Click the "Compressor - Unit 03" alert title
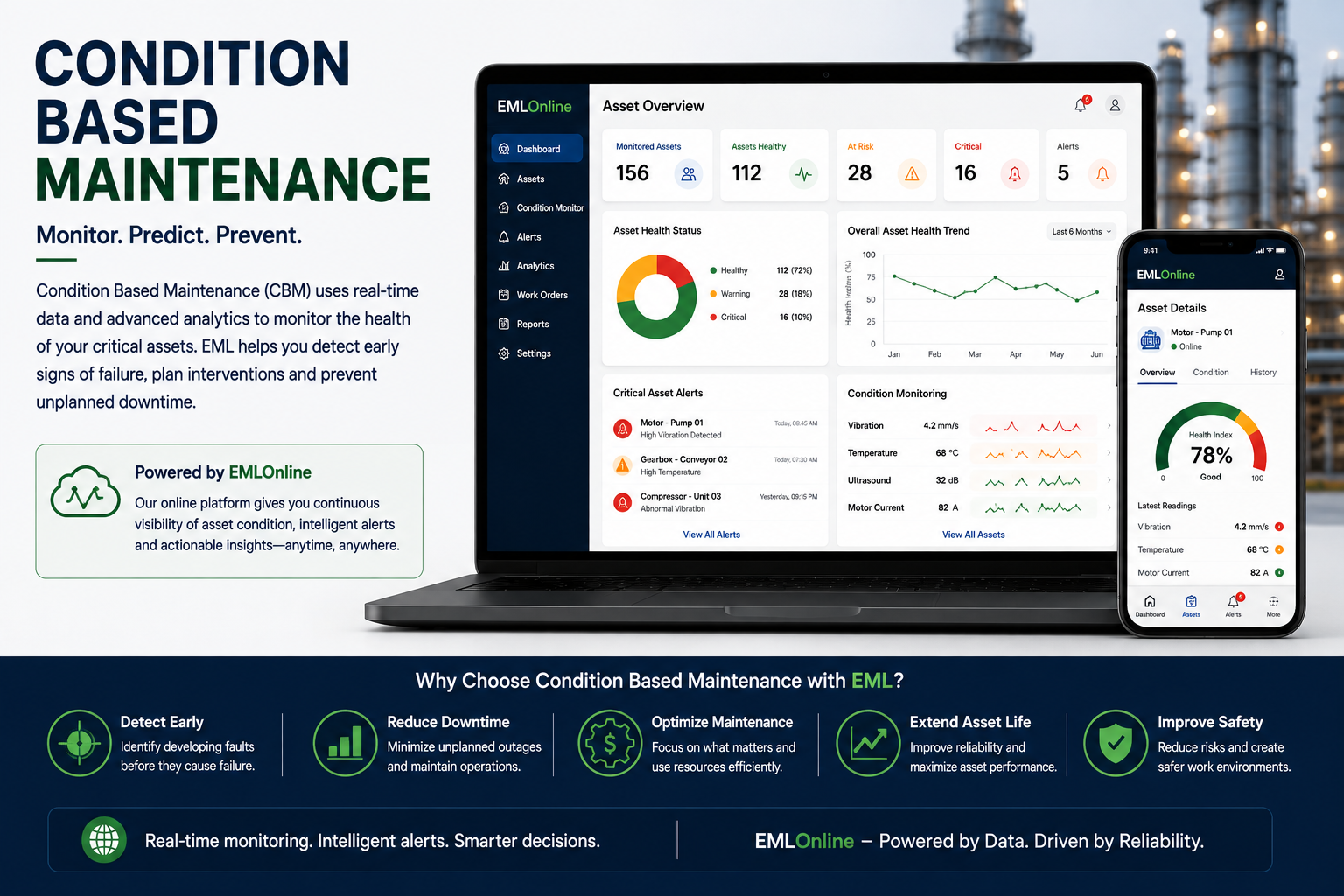1344x896 pixels. tap(681, 496)
